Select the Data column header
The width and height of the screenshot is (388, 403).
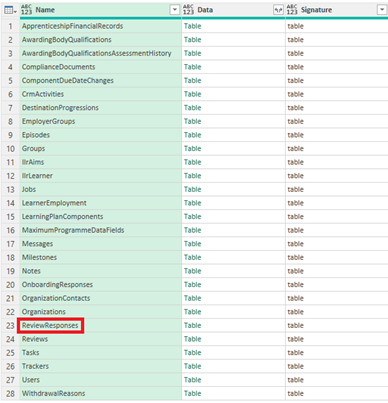click(233, 10)
